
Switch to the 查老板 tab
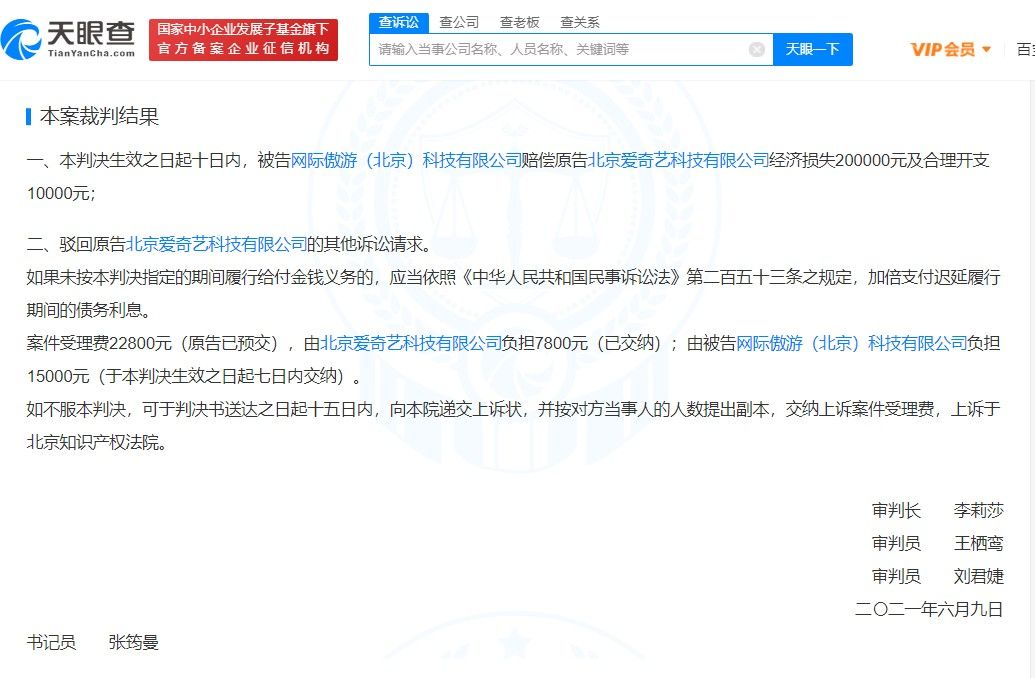(x=519, y=22)
